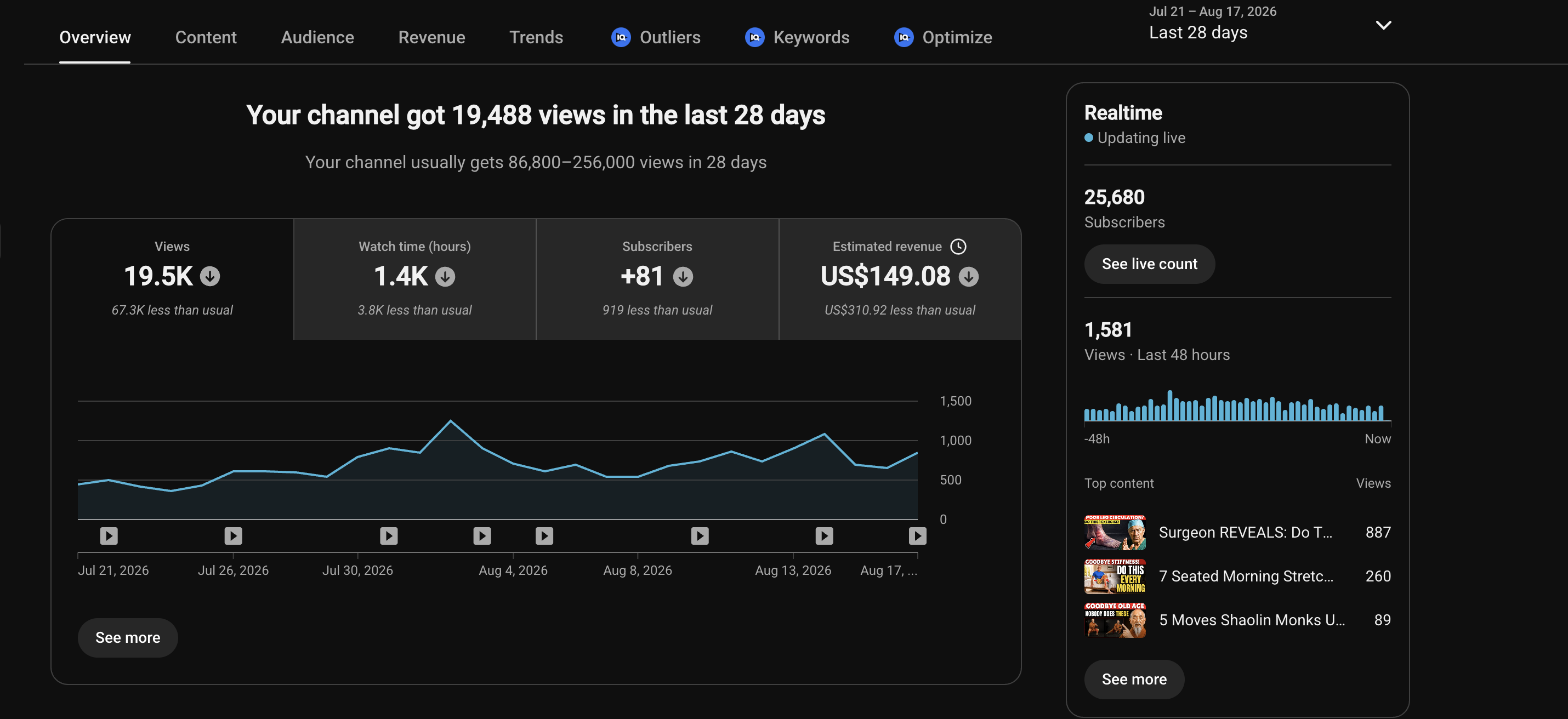Open the Surgeon REVEALS video thumbnail
Viewport: 1568px width, 719px height.
[1115, 532]
